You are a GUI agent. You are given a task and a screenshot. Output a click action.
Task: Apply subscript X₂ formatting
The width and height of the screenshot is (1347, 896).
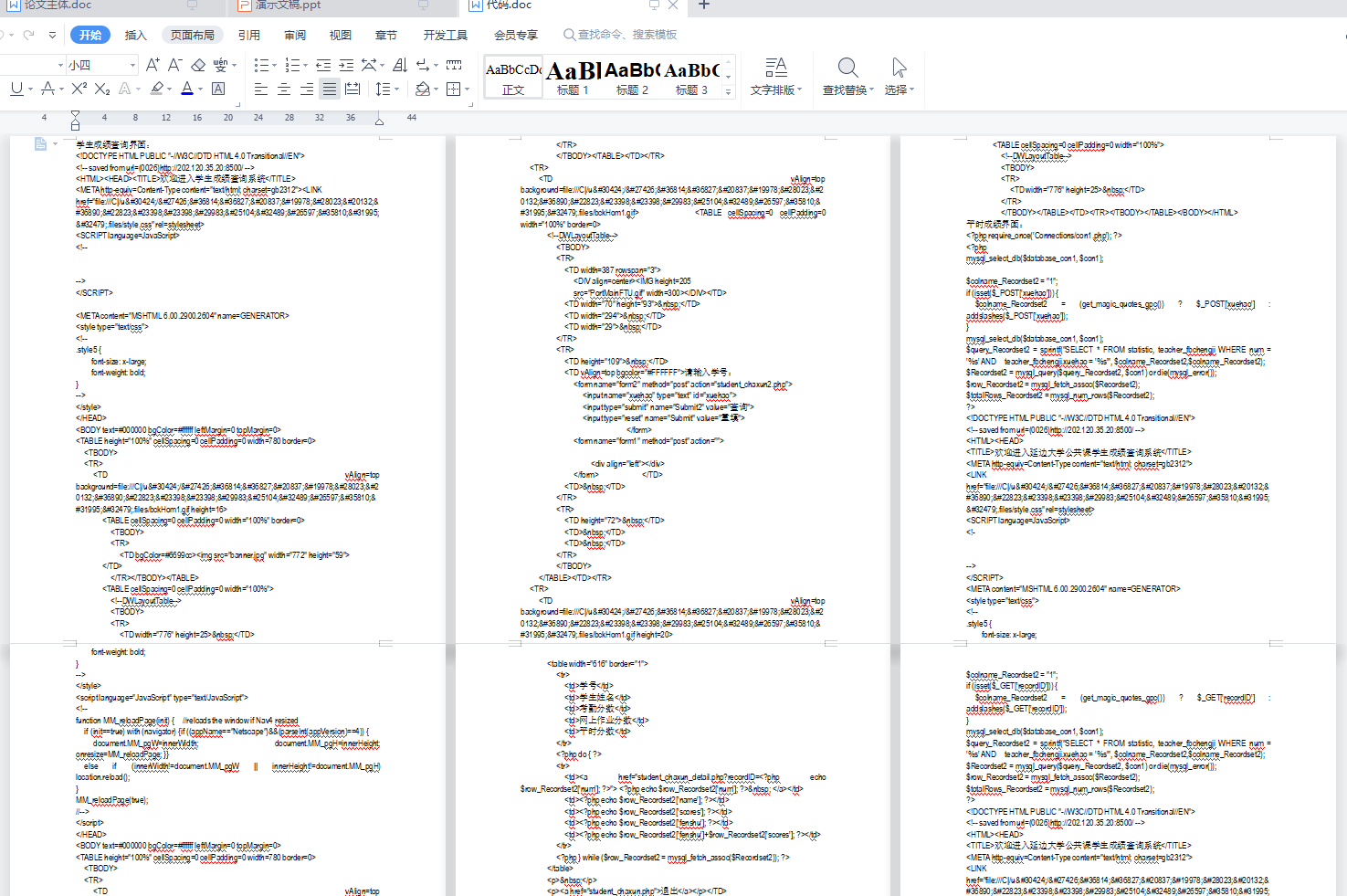[102, 89]
